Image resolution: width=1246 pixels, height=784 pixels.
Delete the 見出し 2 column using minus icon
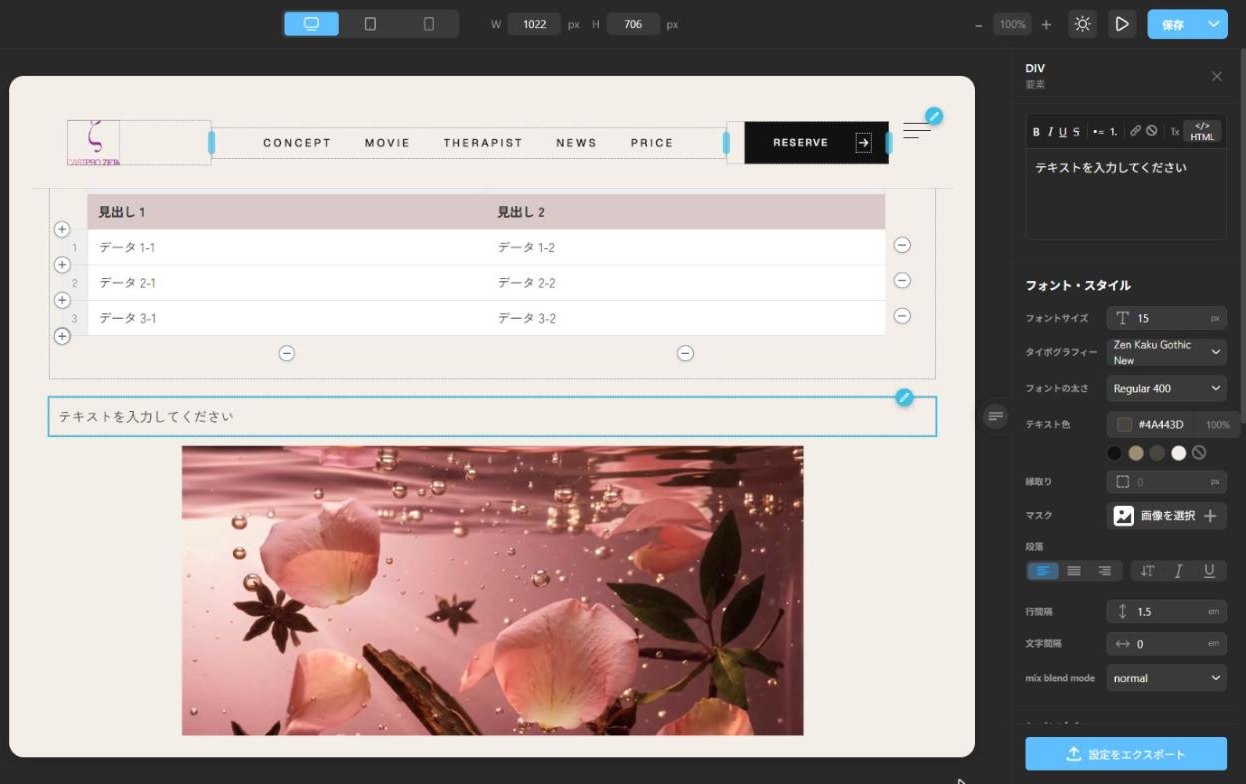tap(685, 353)
